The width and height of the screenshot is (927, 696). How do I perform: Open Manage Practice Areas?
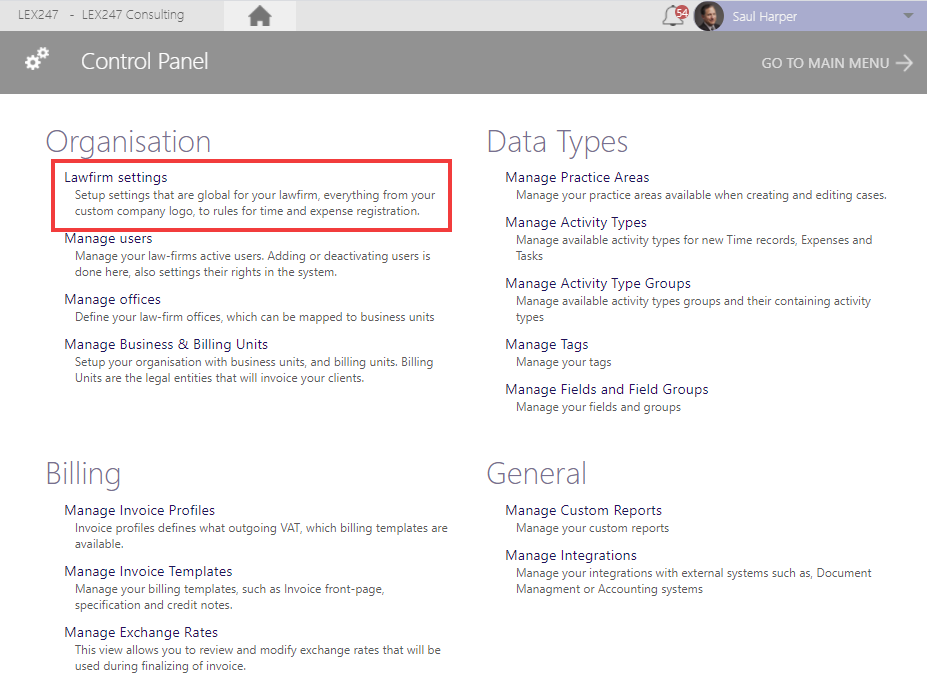577,177
